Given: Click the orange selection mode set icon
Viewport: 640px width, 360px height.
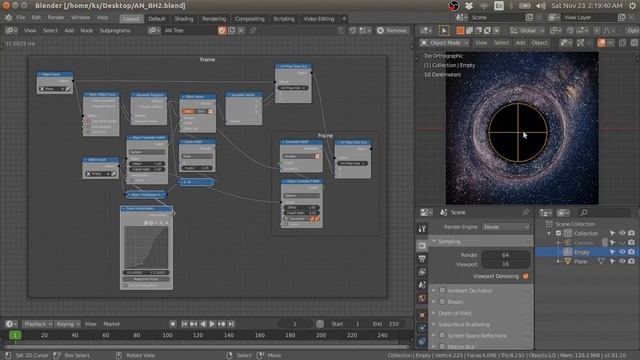Looking at the screenshot, I should click(x=460, y=31).
